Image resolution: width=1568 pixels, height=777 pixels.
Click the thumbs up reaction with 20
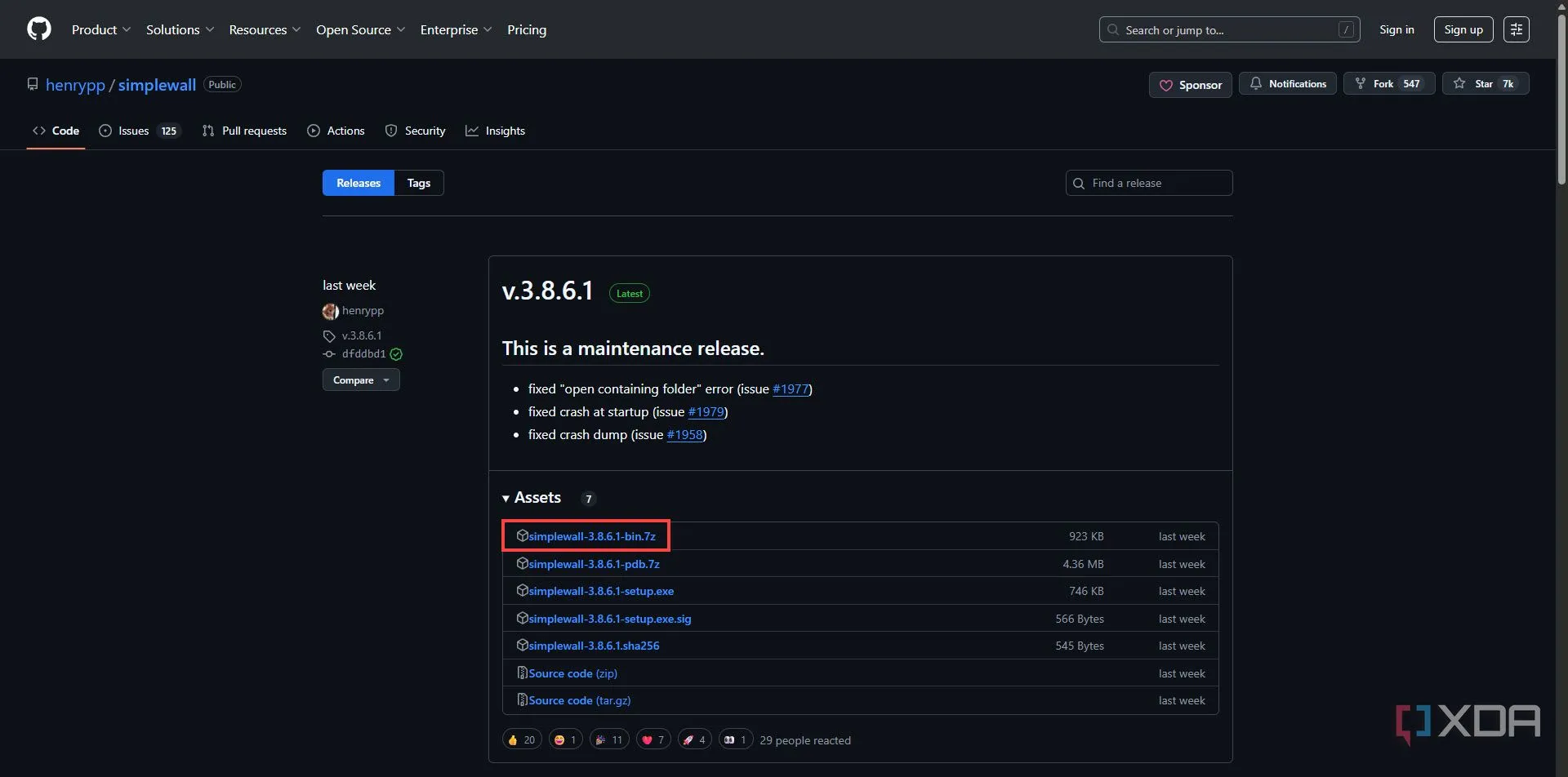pyautogui.click(x=521, y=740)
